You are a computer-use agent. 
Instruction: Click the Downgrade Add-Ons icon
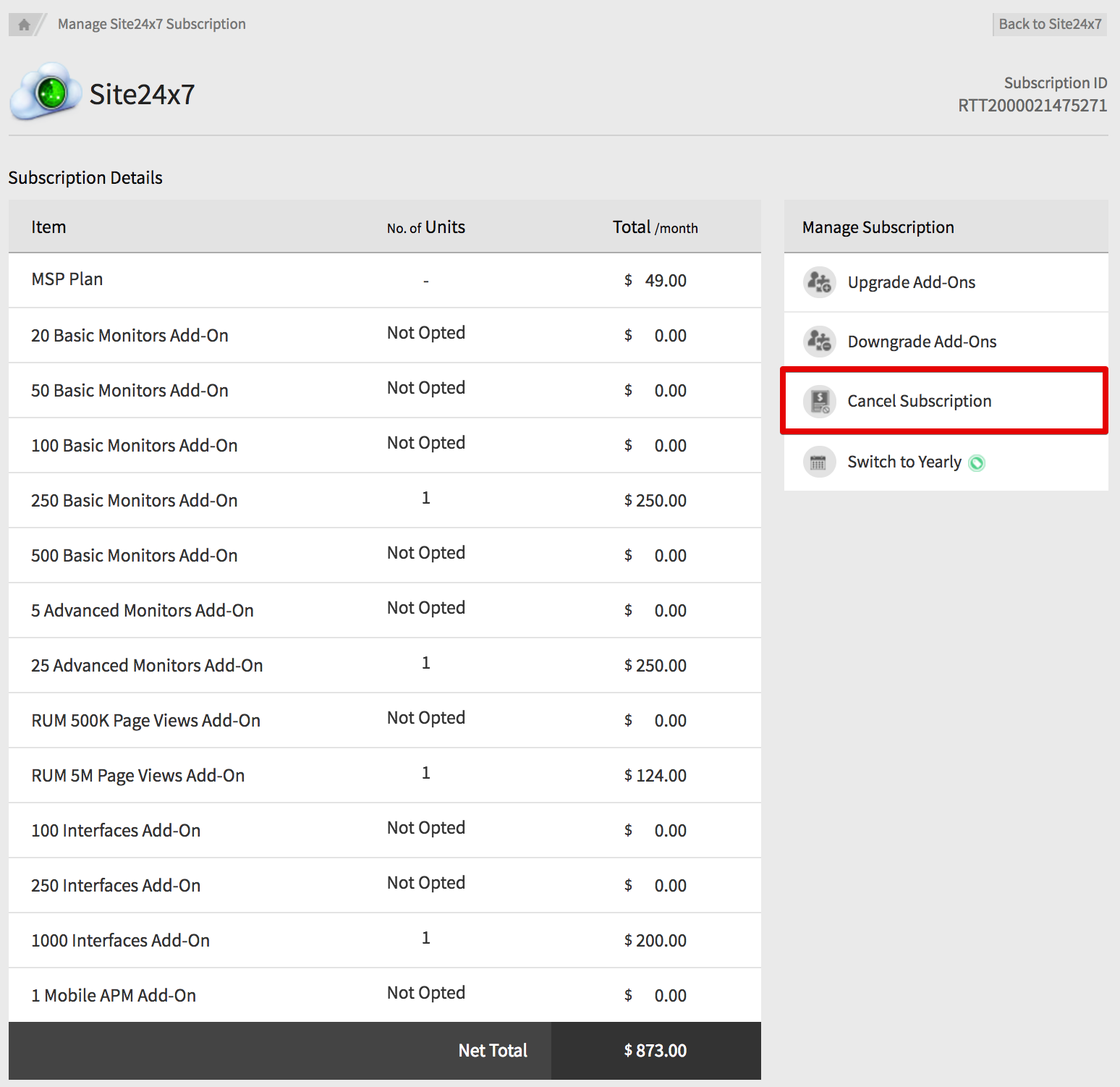[x=819, y=342]
